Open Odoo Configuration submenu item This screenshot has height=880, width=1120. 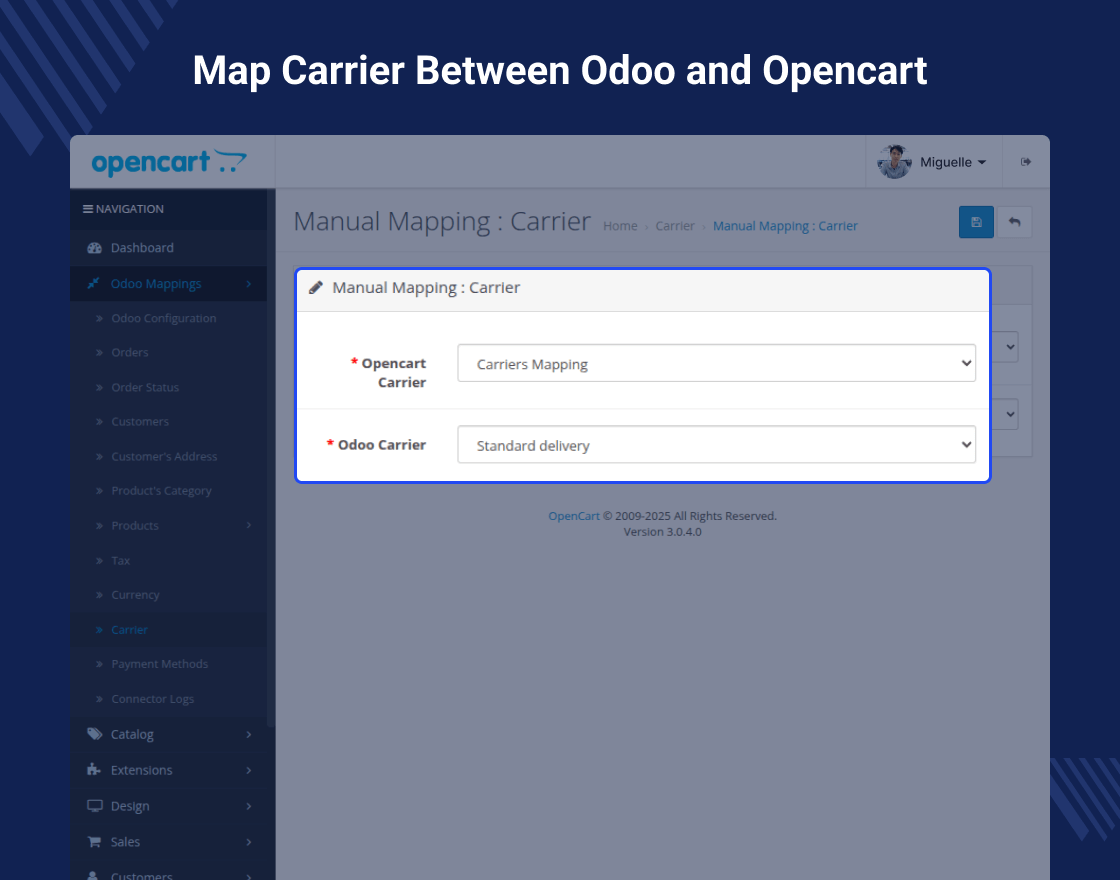tap(164, 319)
